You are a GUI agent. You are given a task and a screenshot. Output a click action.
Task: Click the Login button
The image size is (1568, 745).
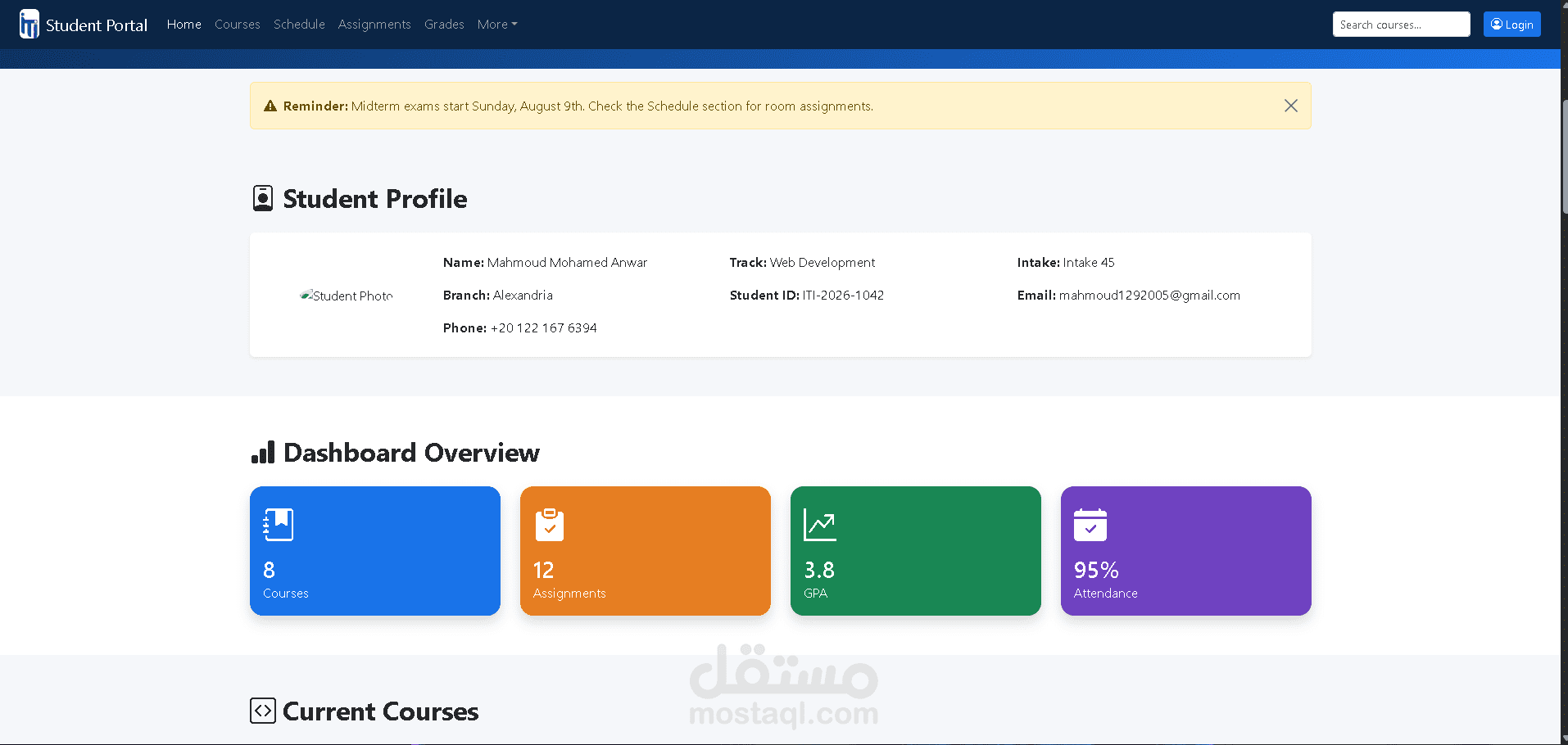pos(1512,25)
